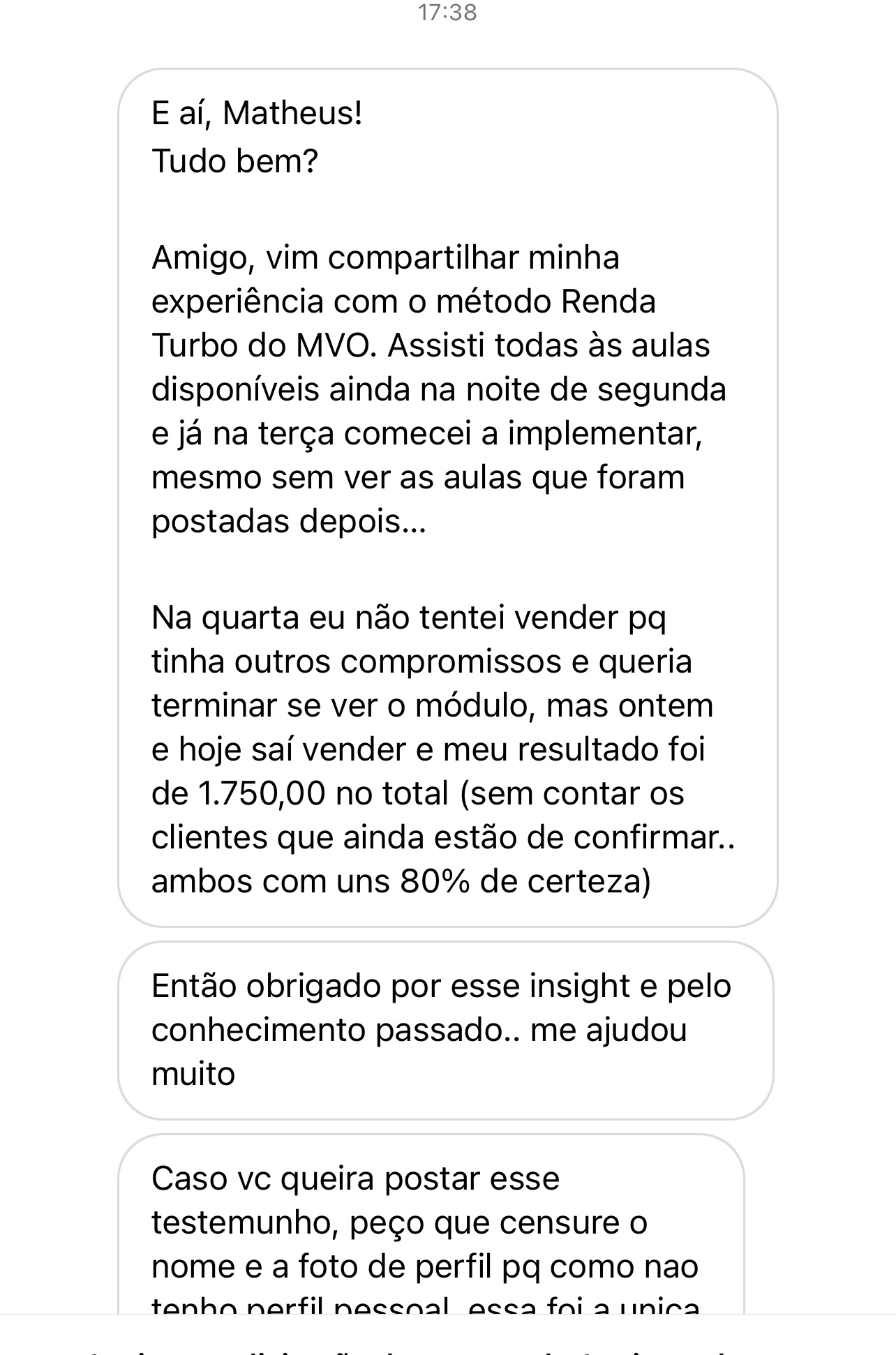Tap the 17:38 timestamp at the top

click(447, 13)
